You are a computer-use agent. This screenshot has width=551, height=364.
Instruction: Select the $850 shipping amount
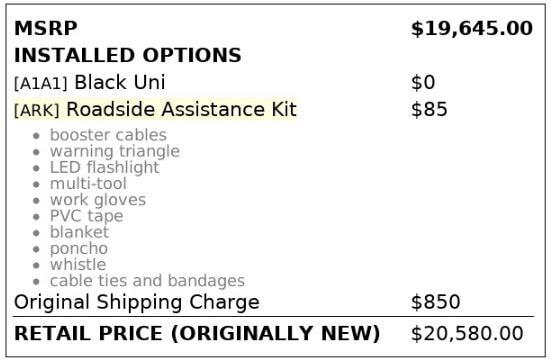pyautogui.click(x=436, y=302)
